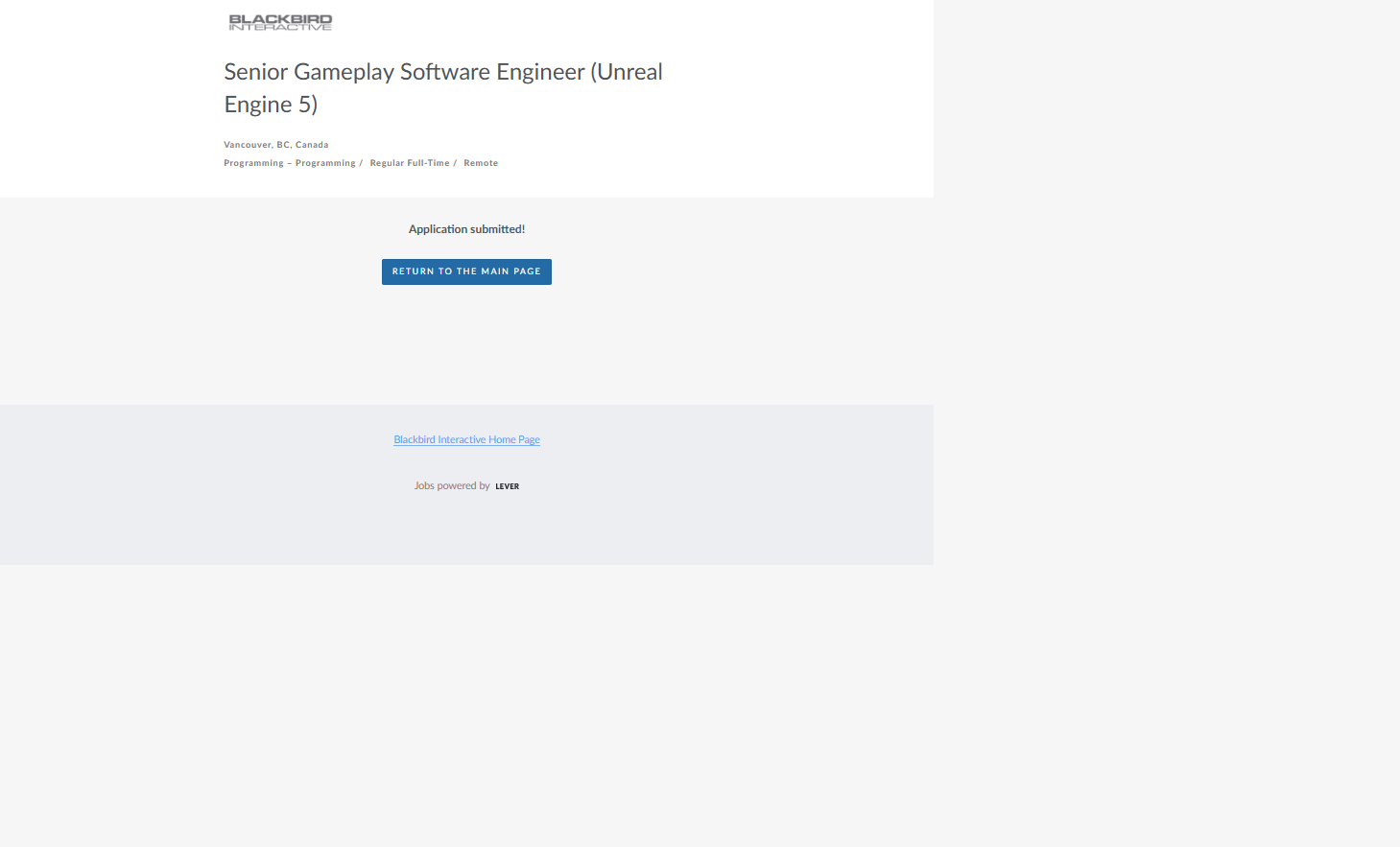Click the Lever logo in footer
1400x847 pixels.
point(507,486)
